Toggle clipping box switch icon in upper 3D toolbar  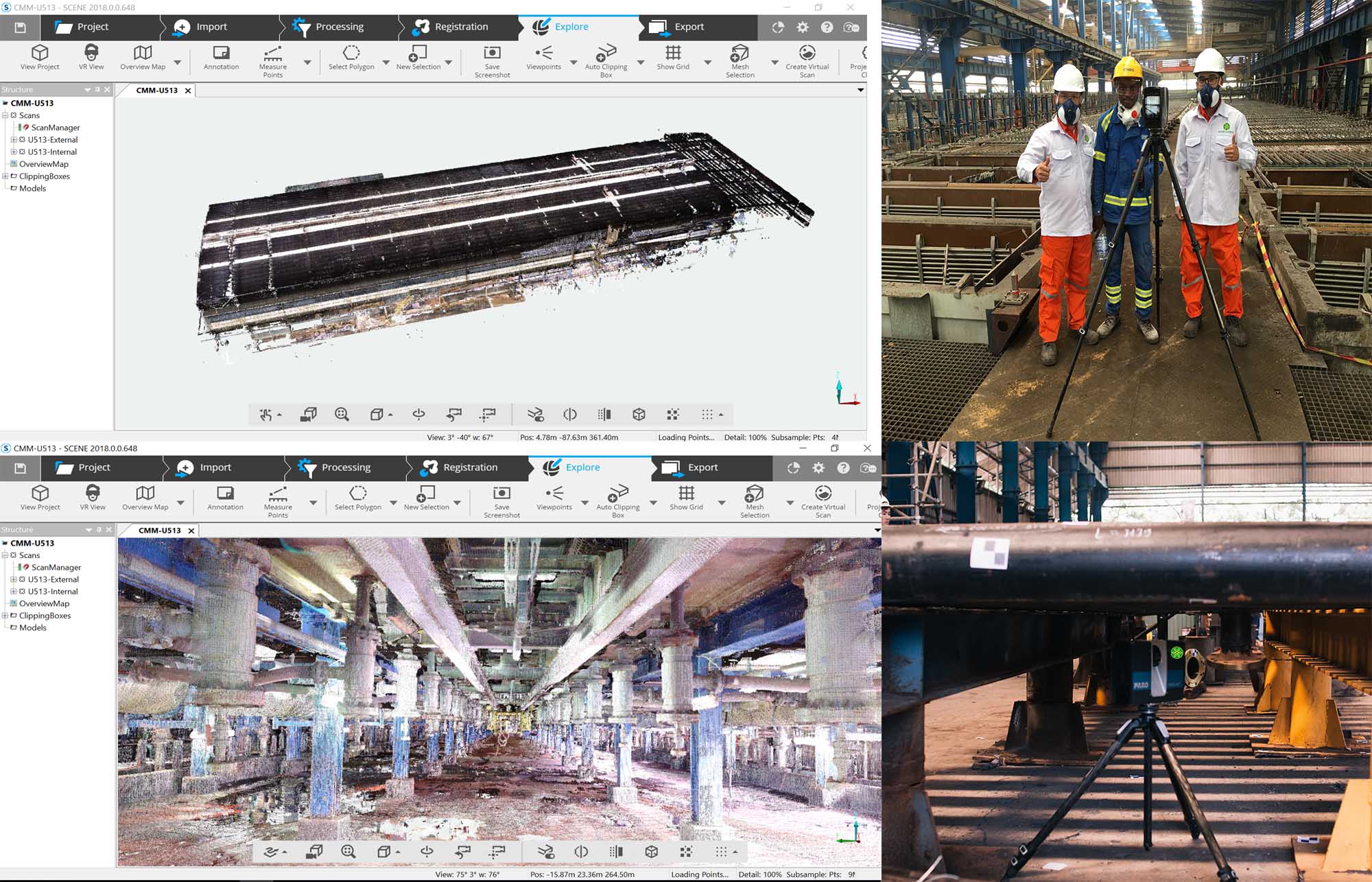coord(536,414)
